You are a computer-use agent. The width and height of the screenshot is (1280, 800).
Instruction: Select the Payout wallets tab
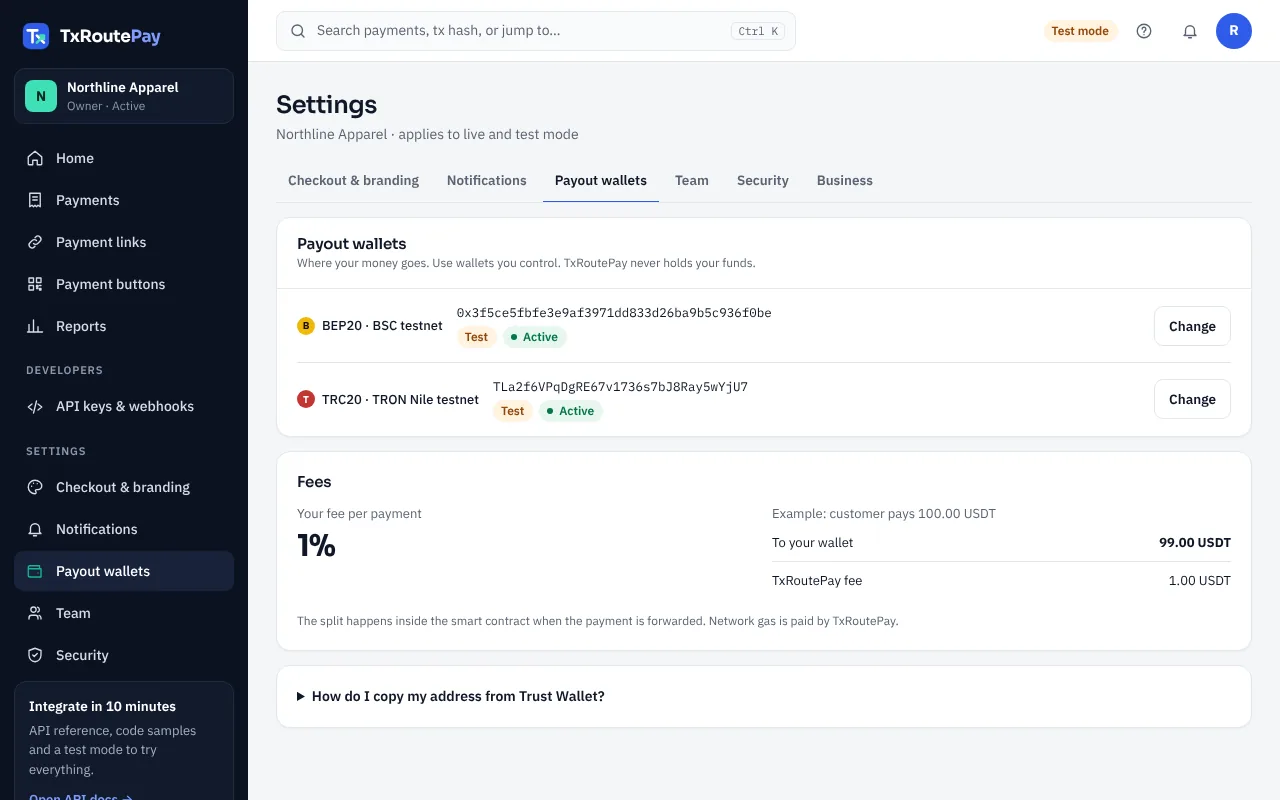(x=601, y=181)
